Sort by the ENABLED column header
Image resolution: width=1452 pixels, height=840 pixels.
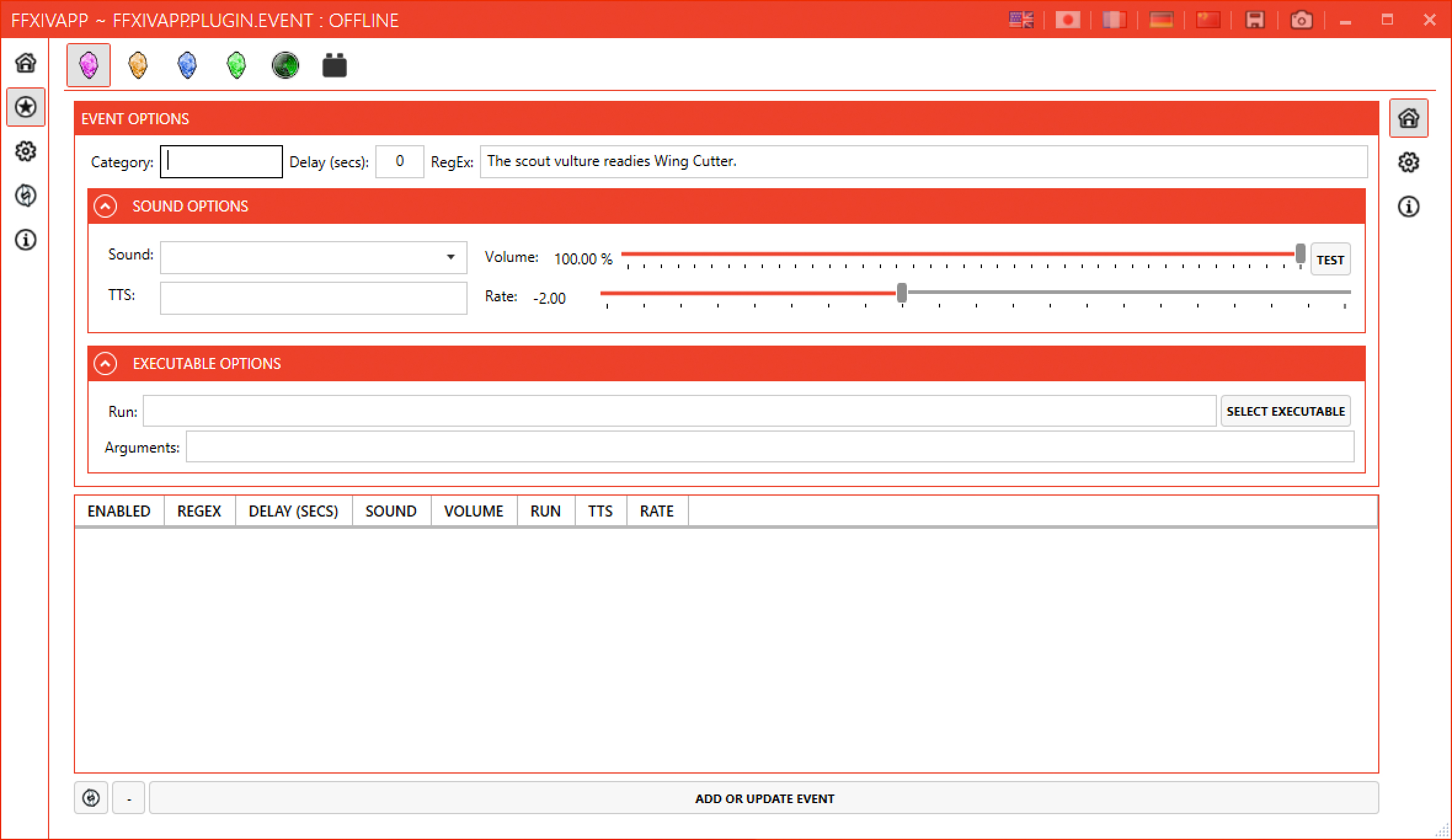[x=119, y=511]
